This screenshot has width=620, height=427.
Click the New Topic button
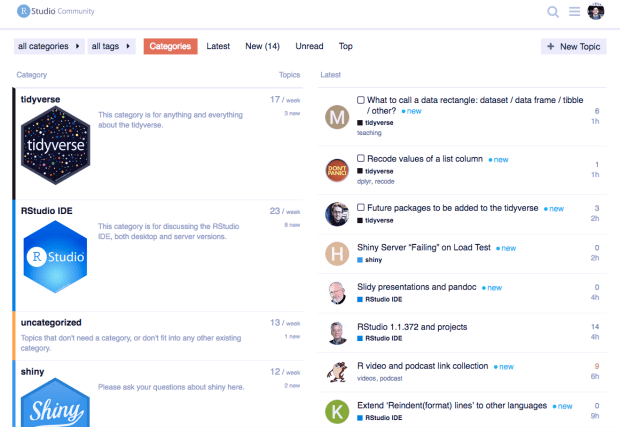coord(573,46)
